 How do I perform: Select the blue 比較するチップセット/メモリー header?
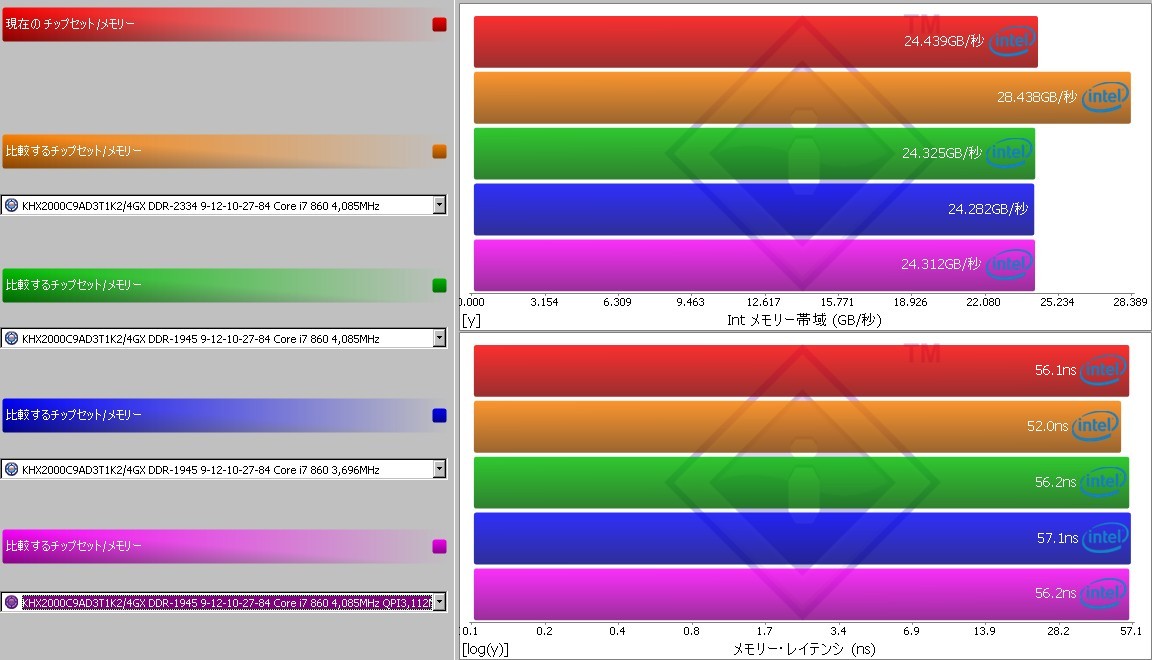click(224, 415)
